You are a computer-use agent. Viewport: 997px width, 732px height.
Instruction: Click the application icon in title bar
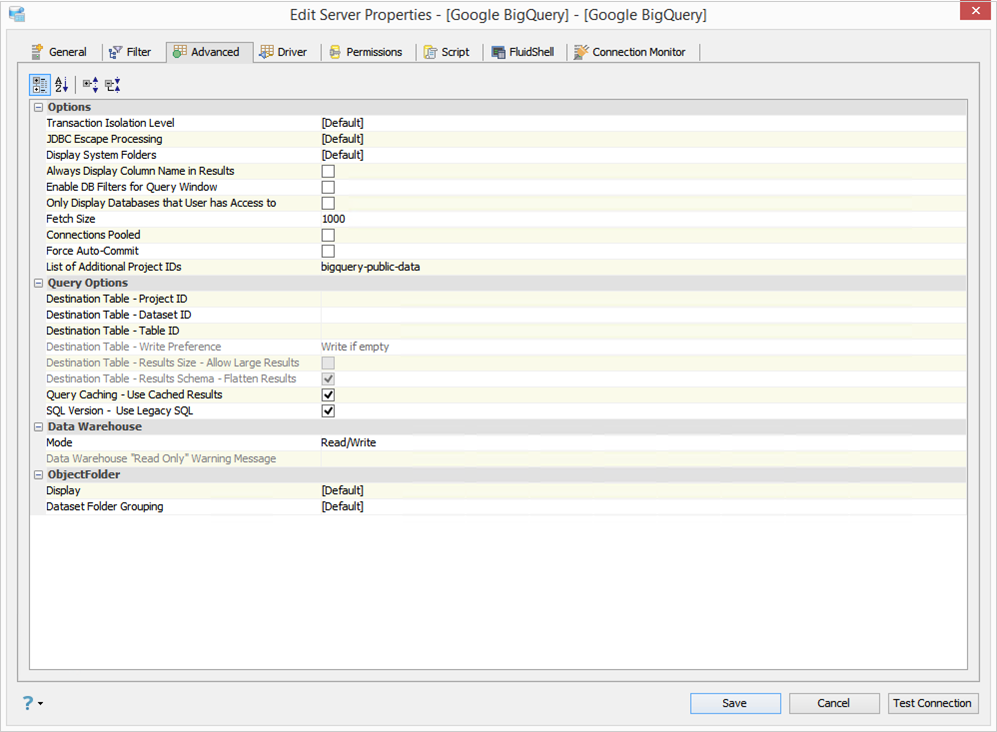click(x=17, y=14)
